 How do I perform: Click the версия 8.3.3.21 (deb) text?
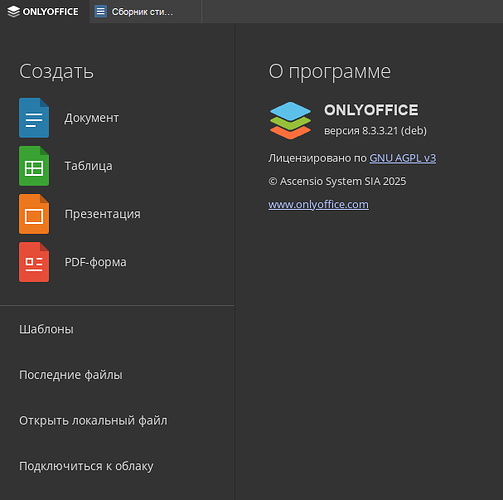(x=375, y=131)
